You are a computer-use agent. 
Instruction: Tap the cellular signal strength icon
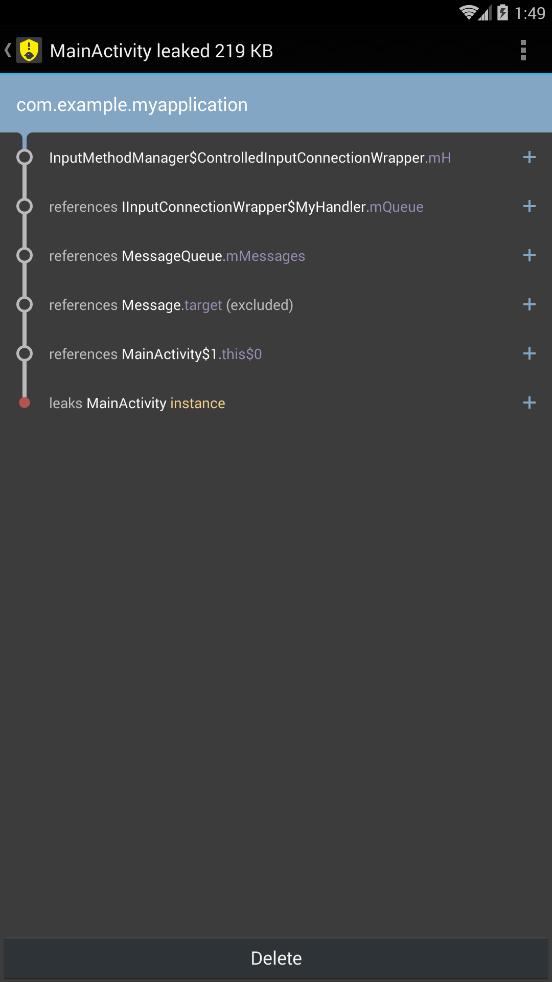pos(486,13)
